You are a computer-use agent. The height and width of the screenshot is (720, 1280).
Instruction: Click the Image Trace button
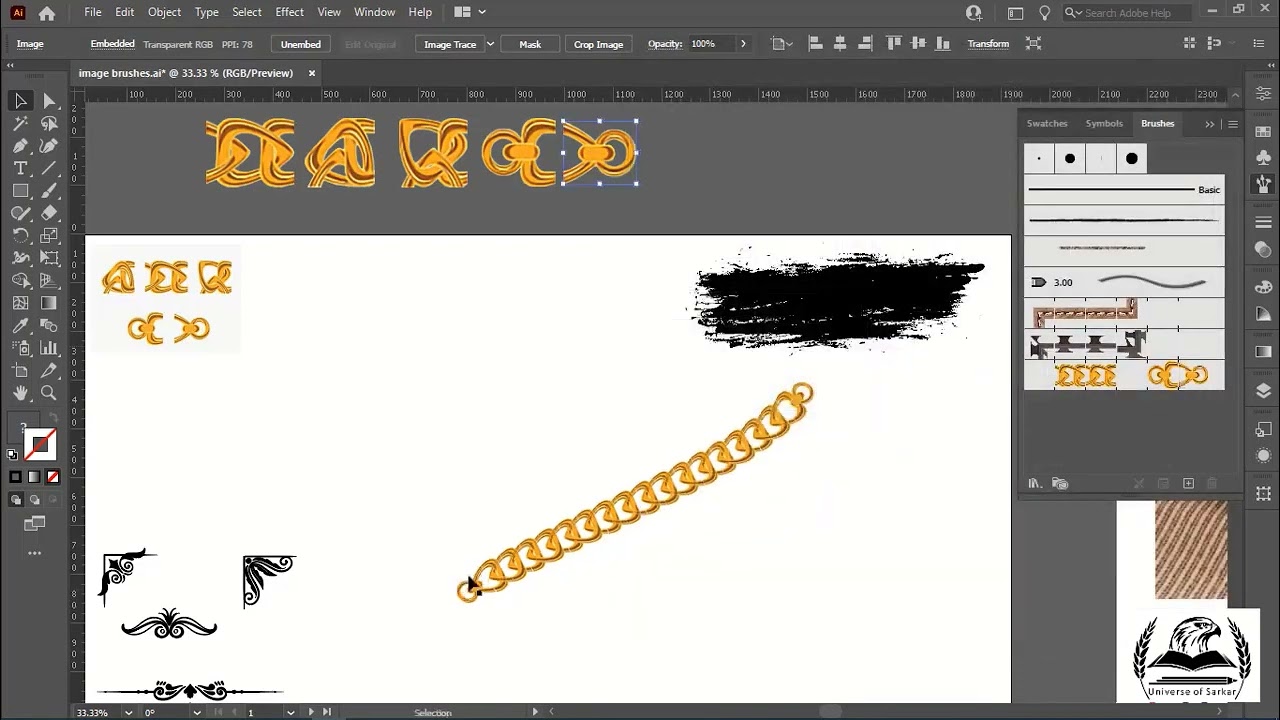pyautogui.click(x=450, y=44)
